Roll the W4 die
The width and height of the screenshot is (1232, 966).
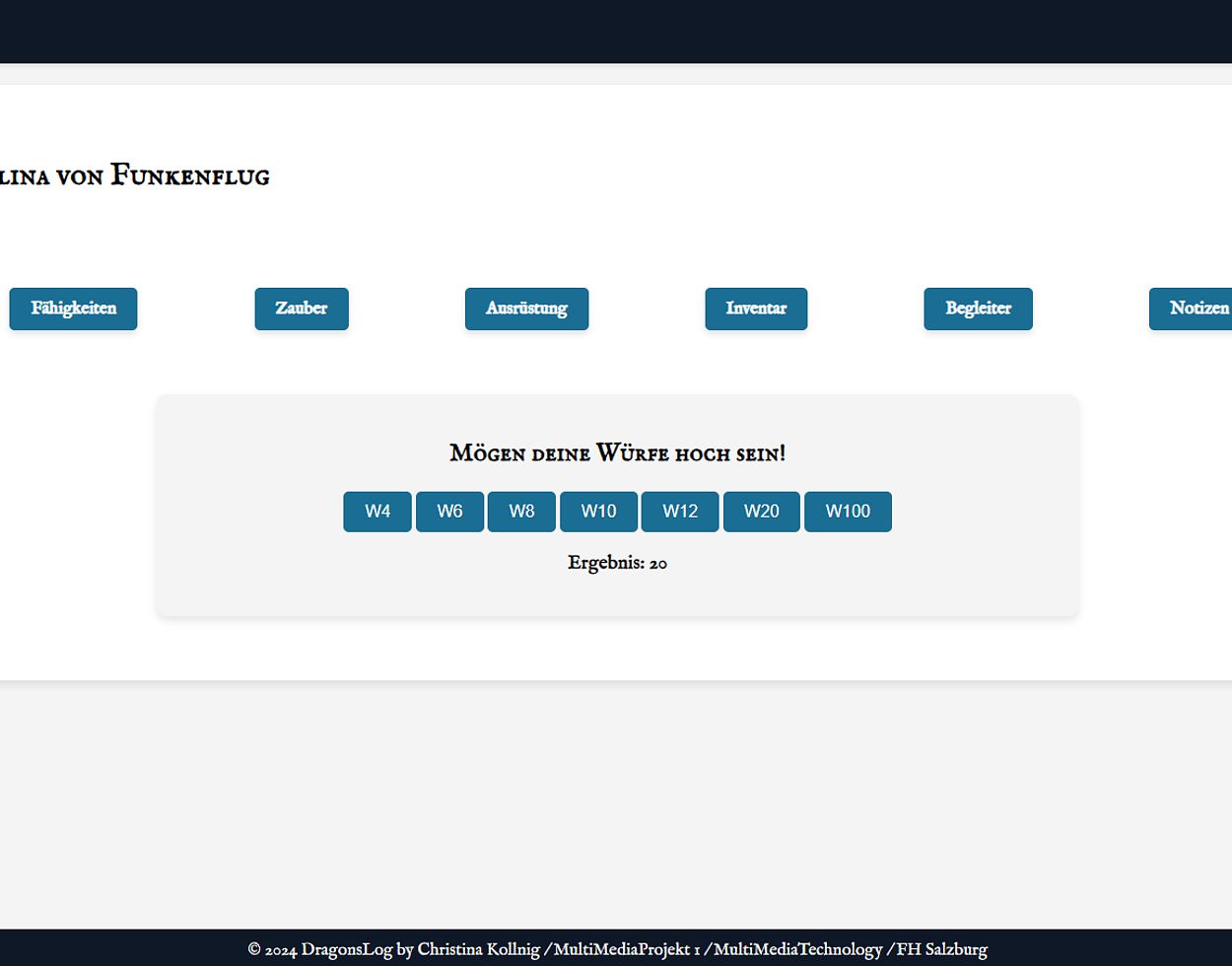377,512
